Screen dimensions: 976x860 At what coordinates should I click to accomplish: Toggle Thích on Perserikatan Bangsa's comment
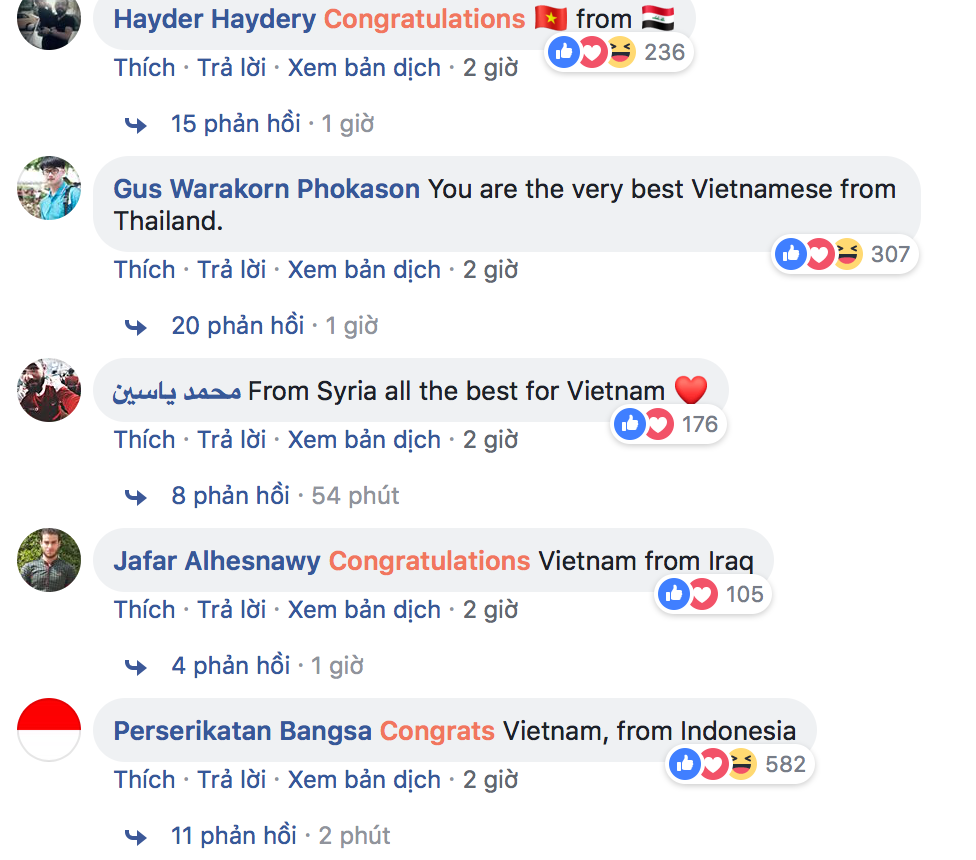pyautogui.click(x=144, y=780)
